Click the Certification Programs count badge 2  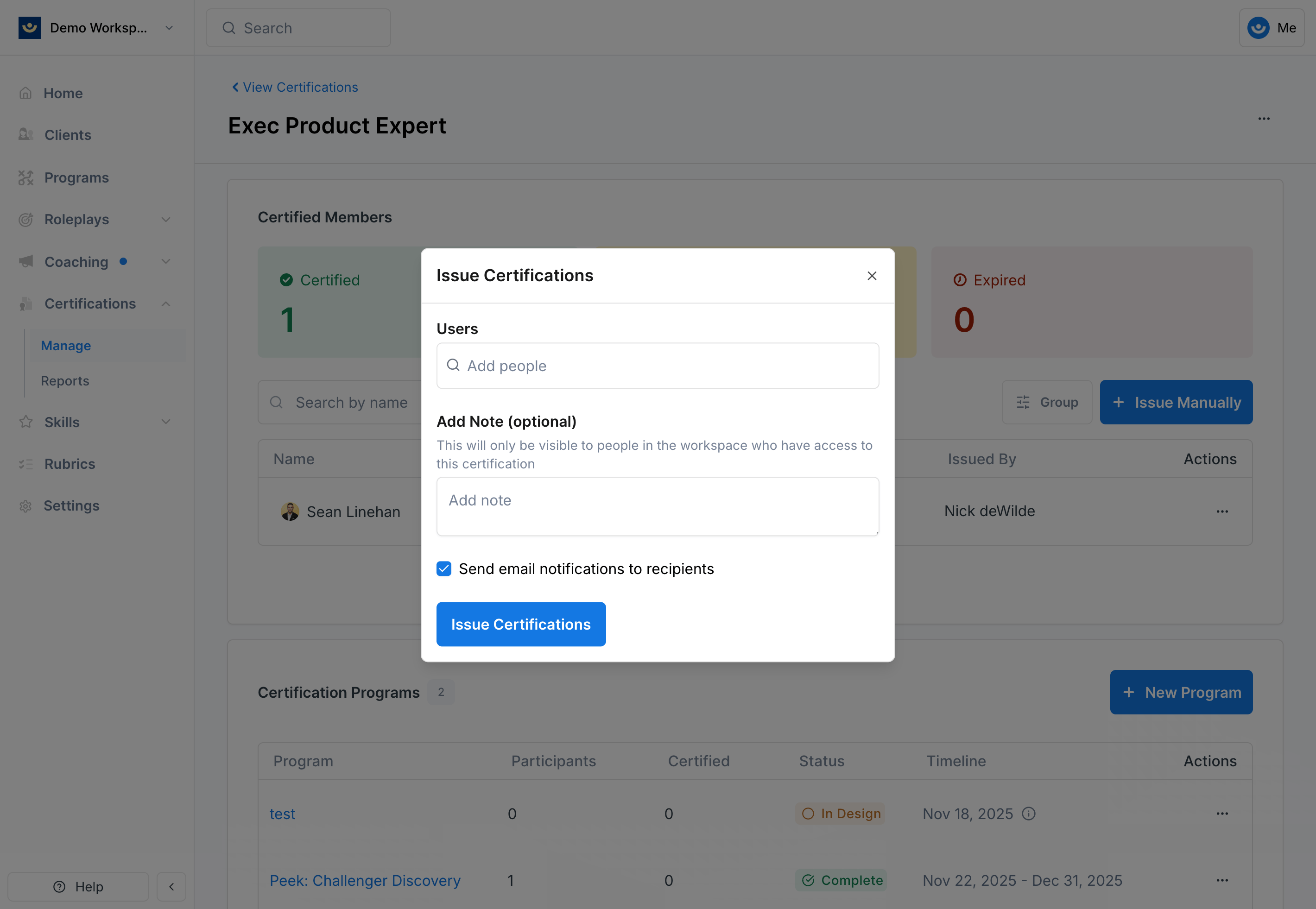point(440,692)
